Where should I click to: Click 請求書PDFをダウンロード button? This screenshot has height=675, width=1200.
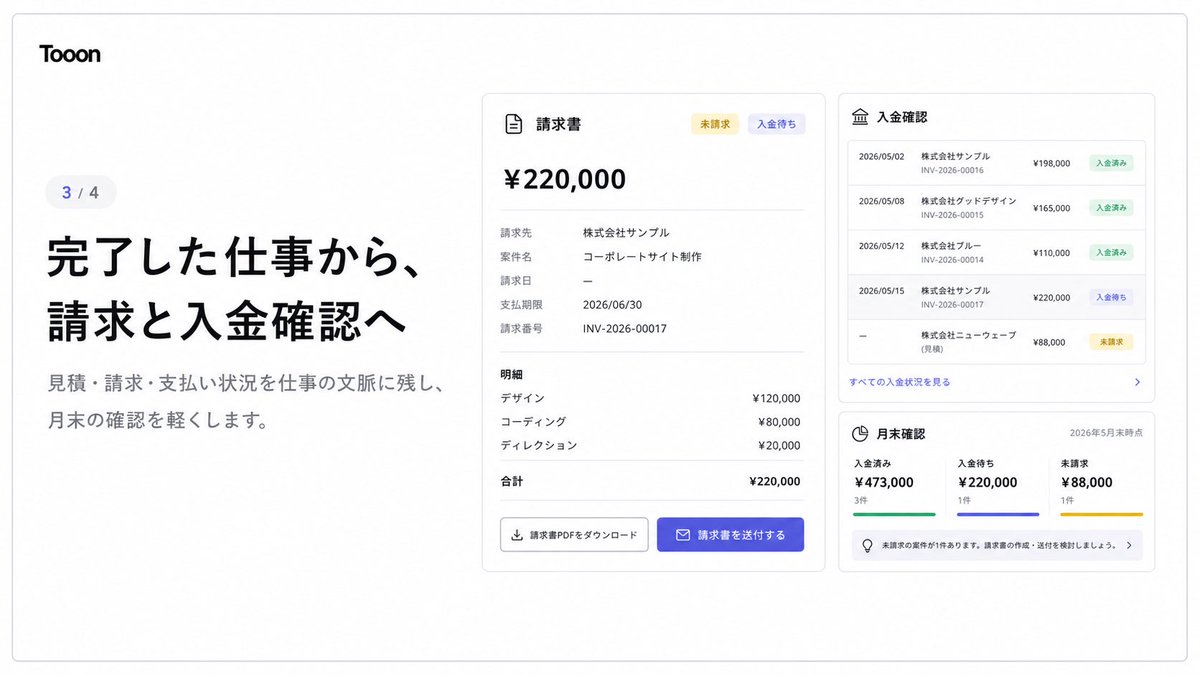click(x=574, y=535)
